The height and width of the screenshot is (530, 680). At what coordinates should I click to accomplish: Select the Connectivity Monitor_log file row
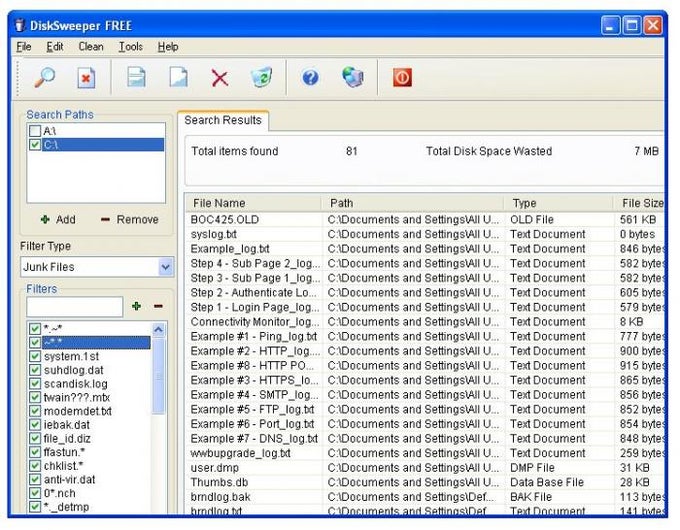click(x=425, y=322)
